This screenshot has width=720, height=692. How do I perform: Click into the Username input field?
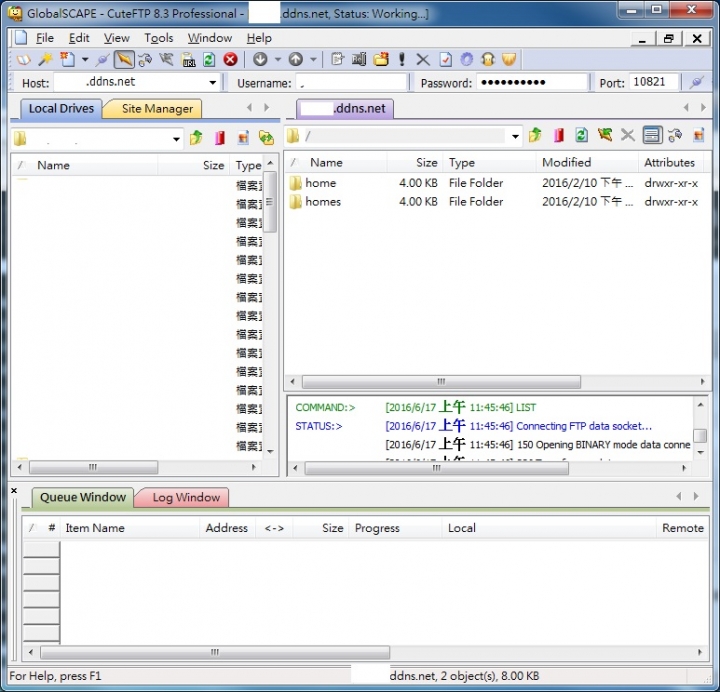(351, 83)
